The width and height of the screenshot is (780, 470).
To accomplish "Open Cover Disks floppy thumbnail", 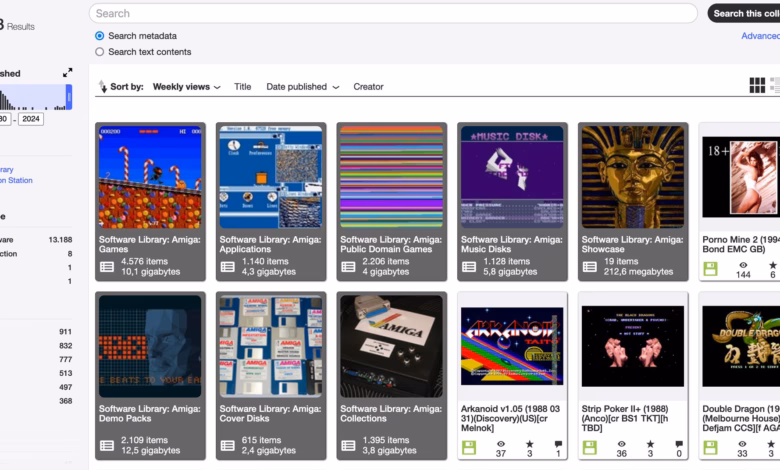I will pos(271,346).
